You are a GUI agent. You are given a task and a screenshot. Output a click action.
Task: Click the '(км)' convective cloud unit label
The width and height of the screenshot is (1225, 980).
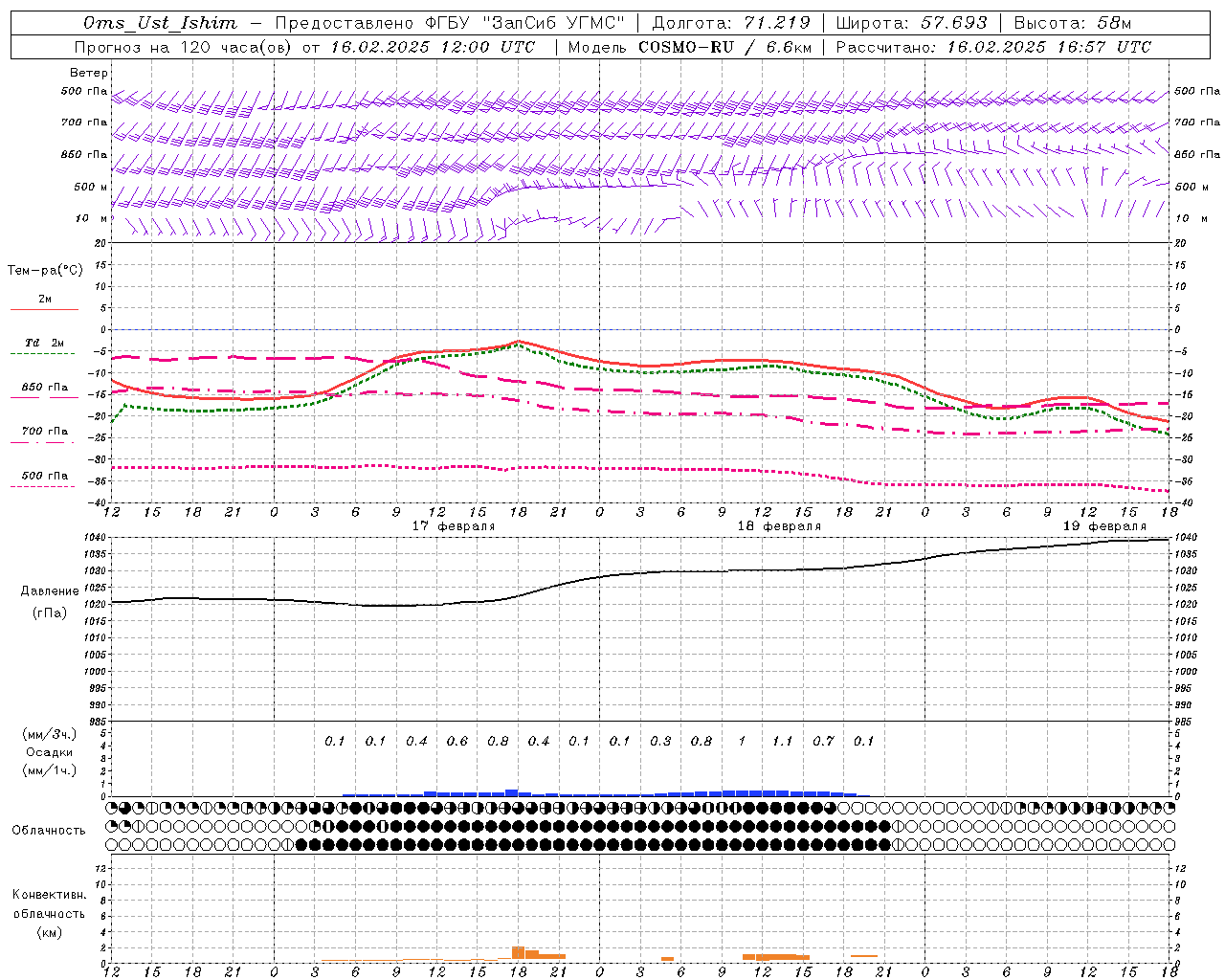[49, 931]
